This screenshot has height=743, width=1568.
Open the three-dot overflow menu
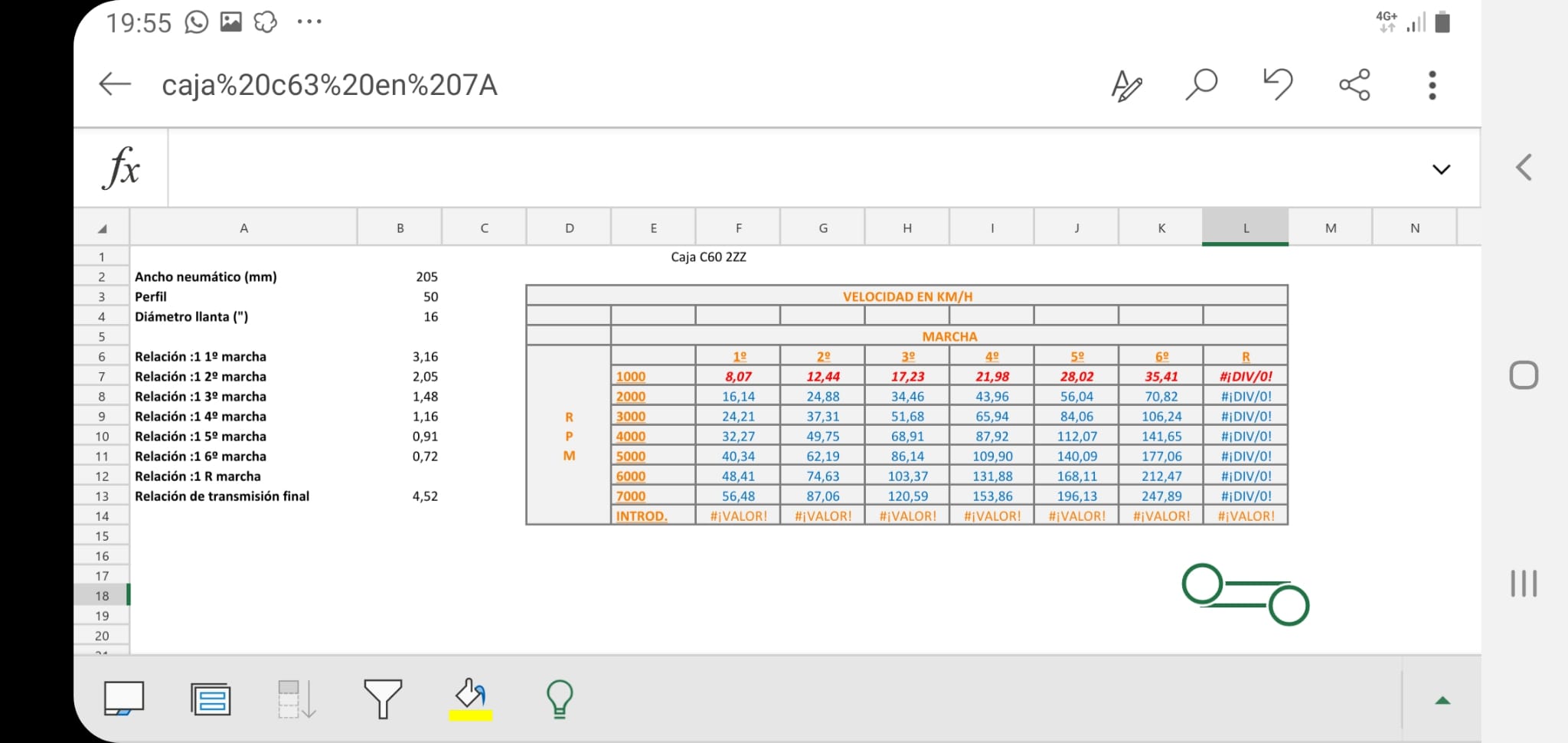click(1432, 85)
